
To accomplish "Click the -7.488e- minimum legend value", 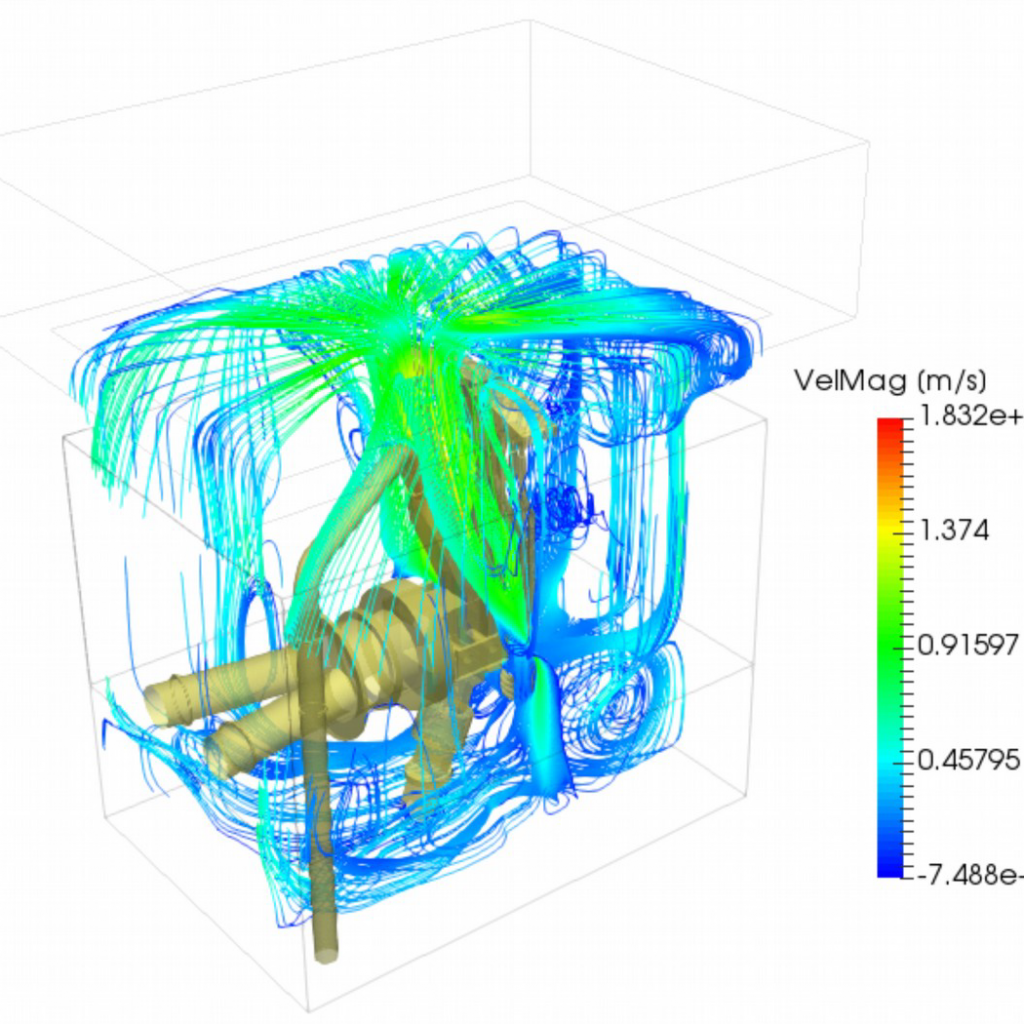I will [x=968, y=876].
